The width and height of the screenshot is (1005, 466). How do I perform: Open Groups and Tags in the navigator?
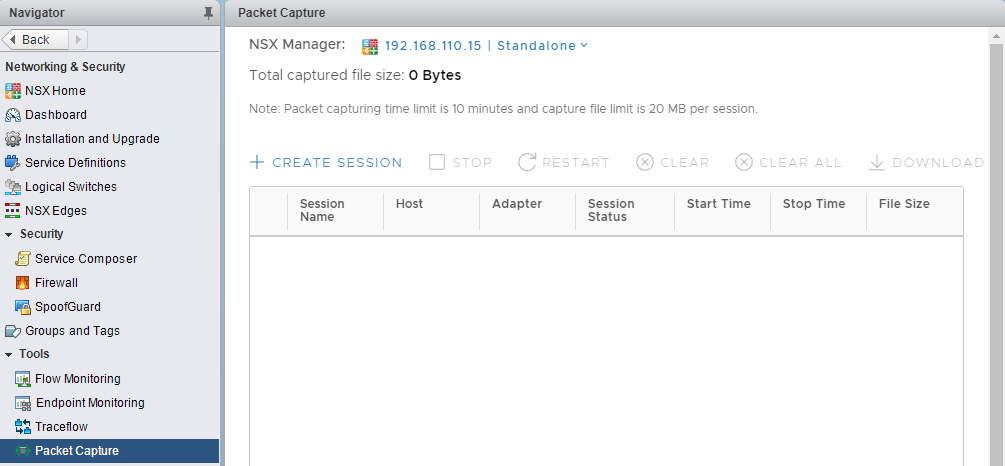click(x=72, y=331)
